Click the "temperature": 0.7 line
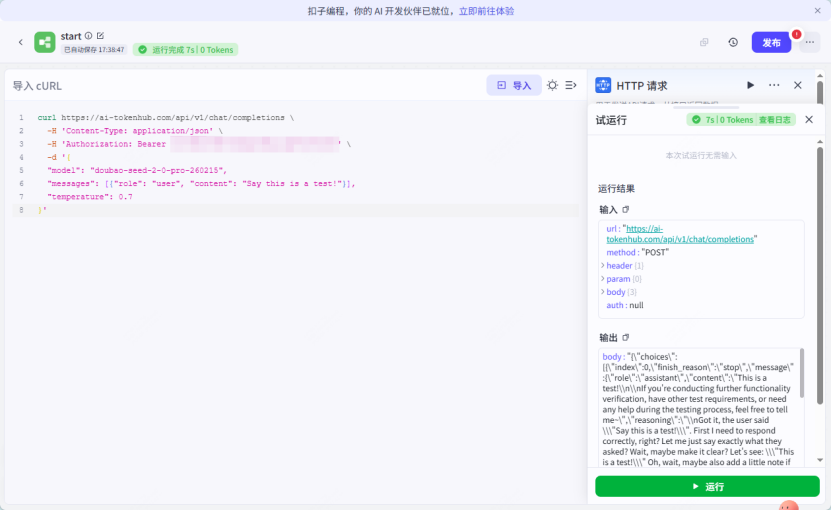 90,197
